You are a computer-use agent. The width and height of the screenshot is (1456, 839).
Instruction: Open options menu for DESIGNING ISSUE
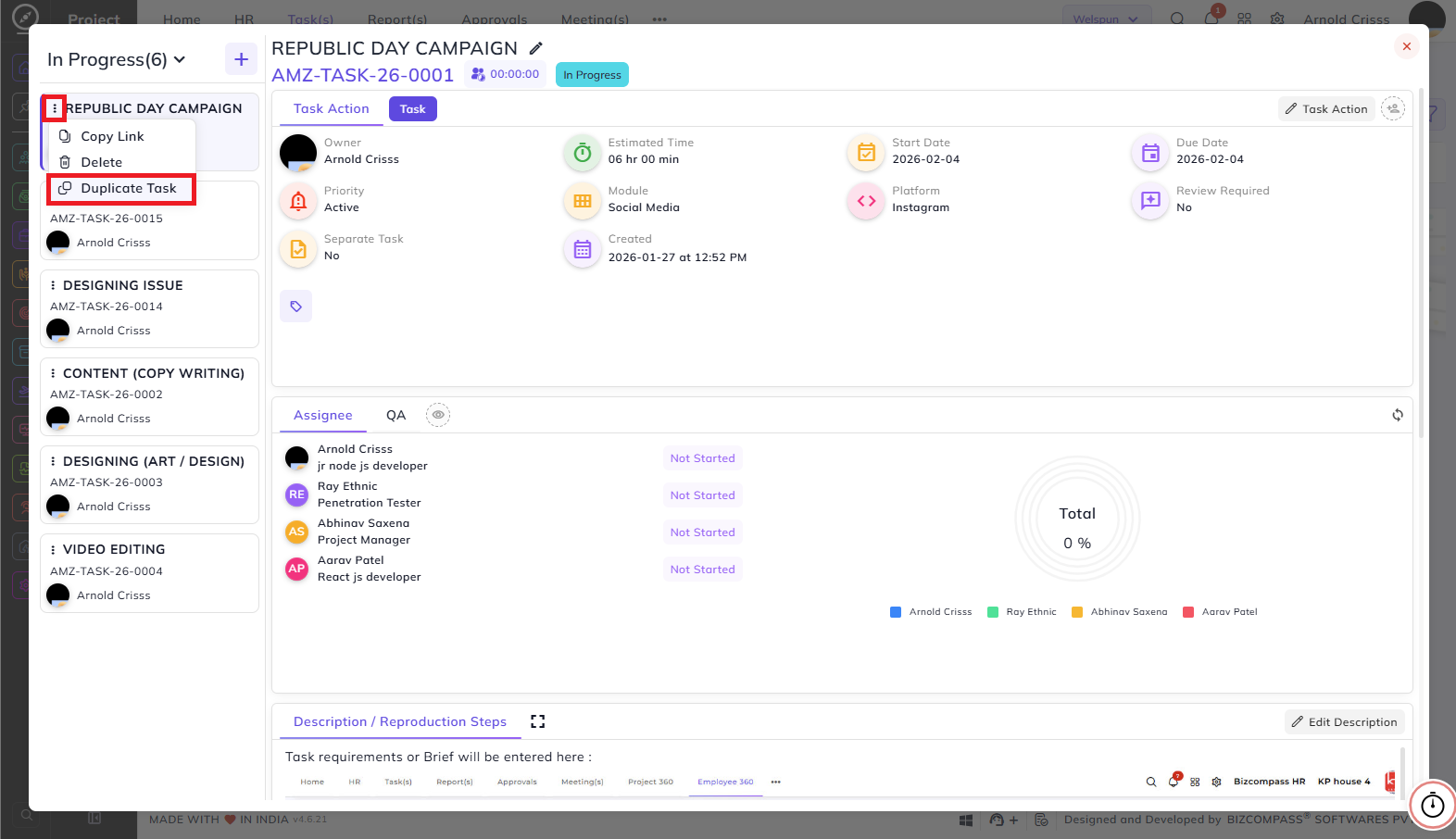53,285
